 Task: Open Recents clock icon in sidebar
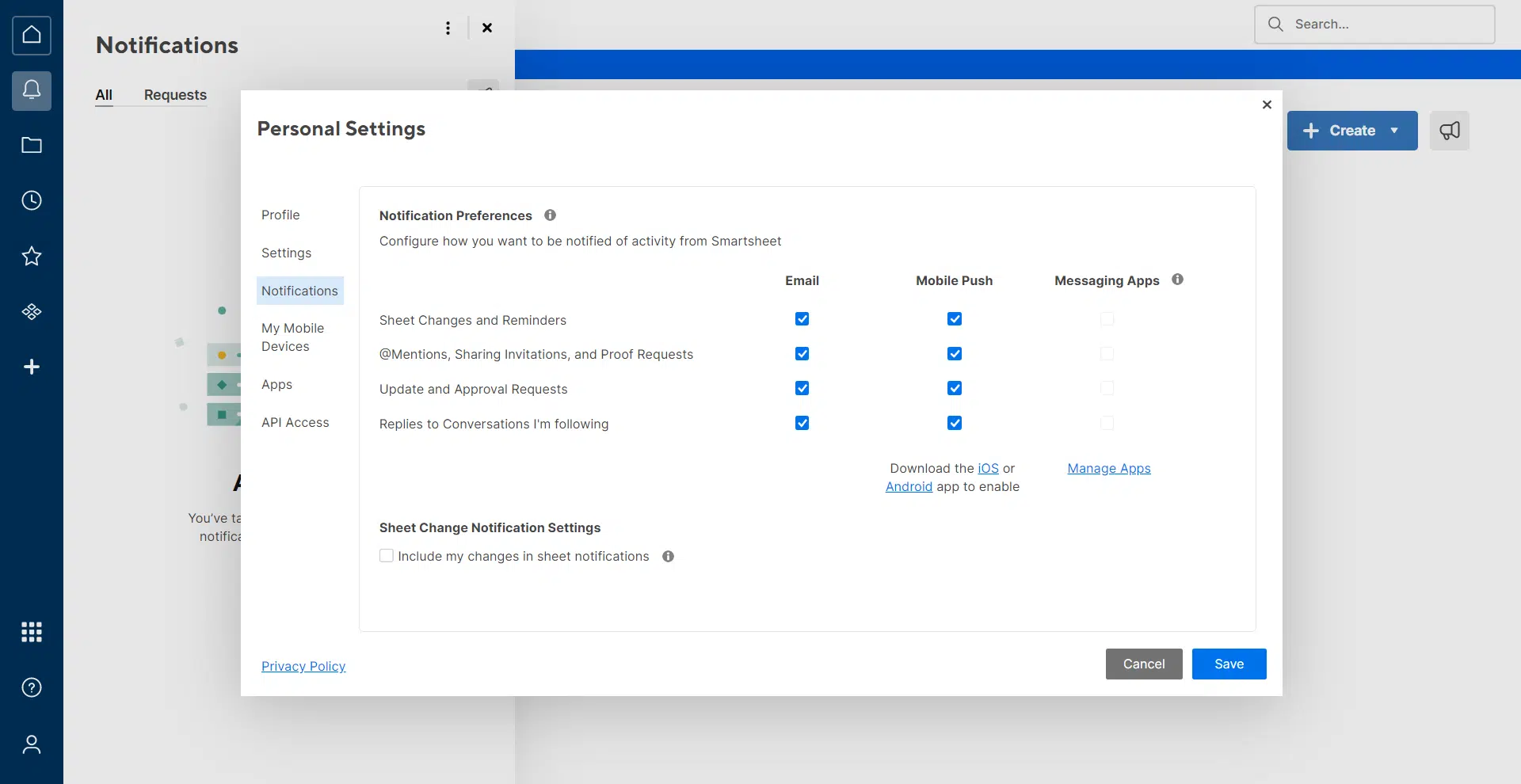click(32, 200)
